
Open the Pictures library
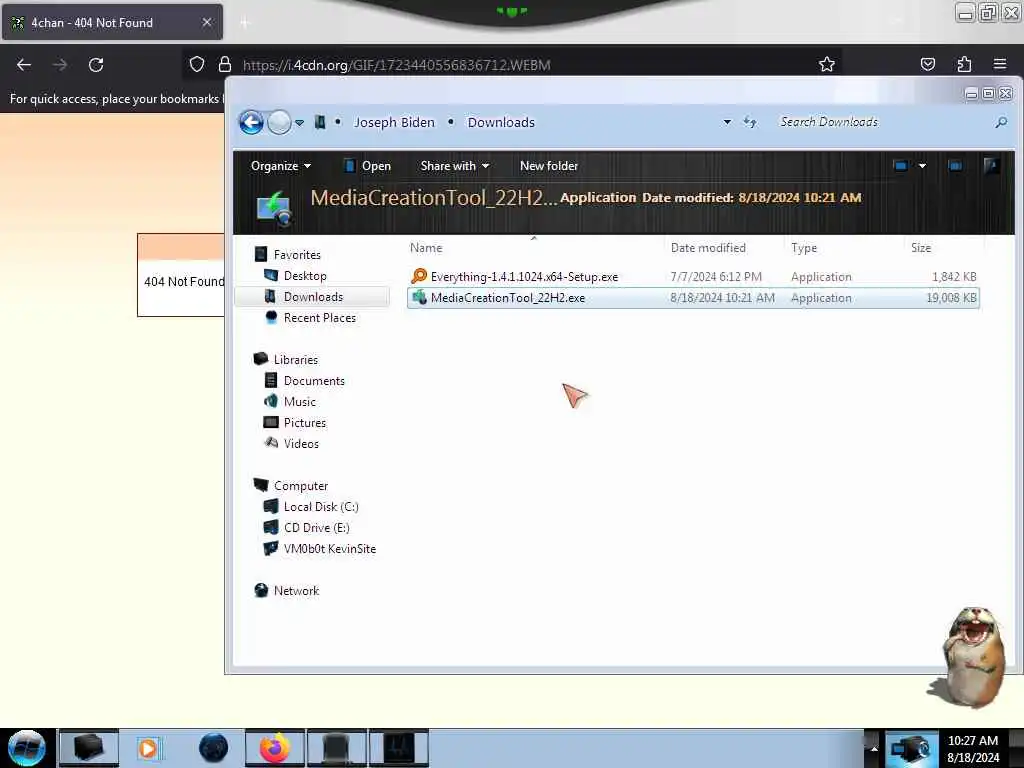point(304,423)
